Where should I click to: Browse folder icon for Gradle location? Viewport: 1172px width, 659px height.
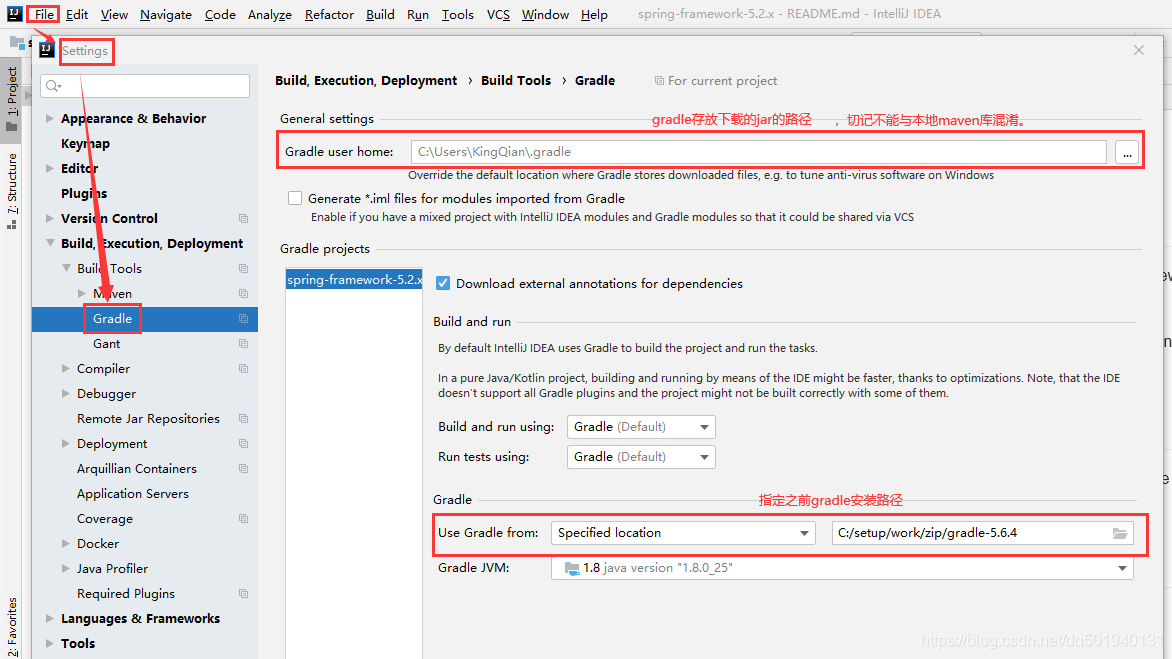click(x=1120, y=533)
